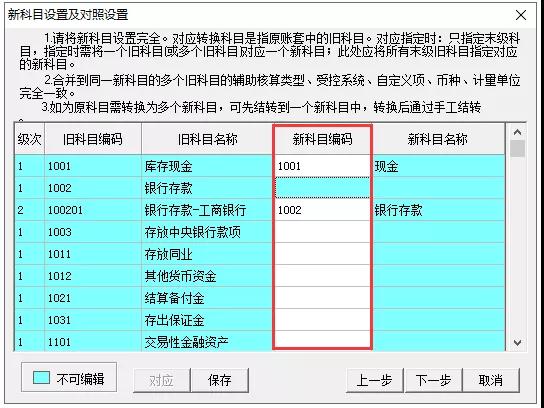Return to 上一步 step

click(375, 380)
